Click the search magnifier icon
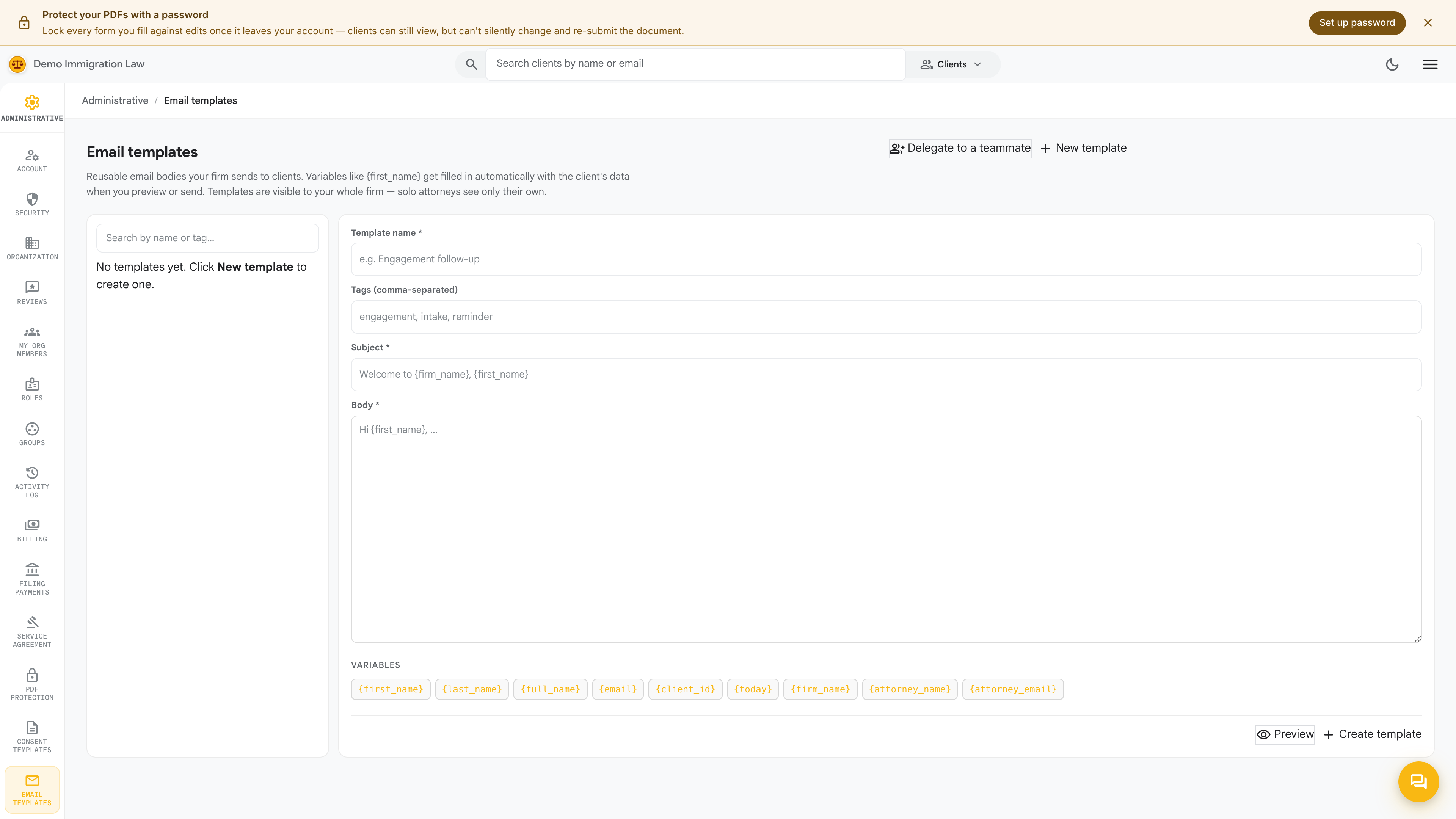The width and height of the screenshot is (1456, 819). [471, 64]
